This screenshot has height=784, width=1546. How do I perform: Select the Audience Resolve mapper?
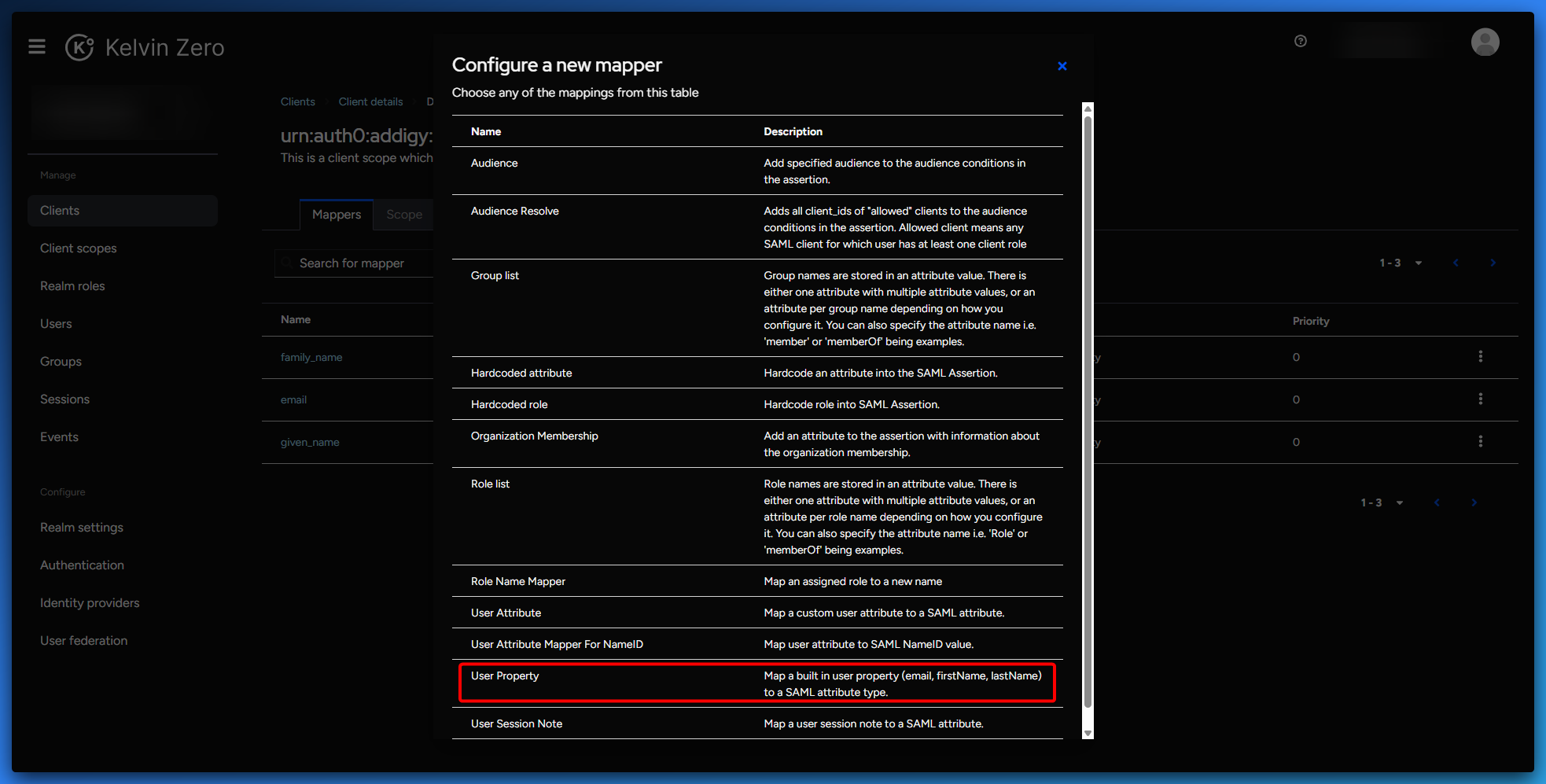coord(757,227)
